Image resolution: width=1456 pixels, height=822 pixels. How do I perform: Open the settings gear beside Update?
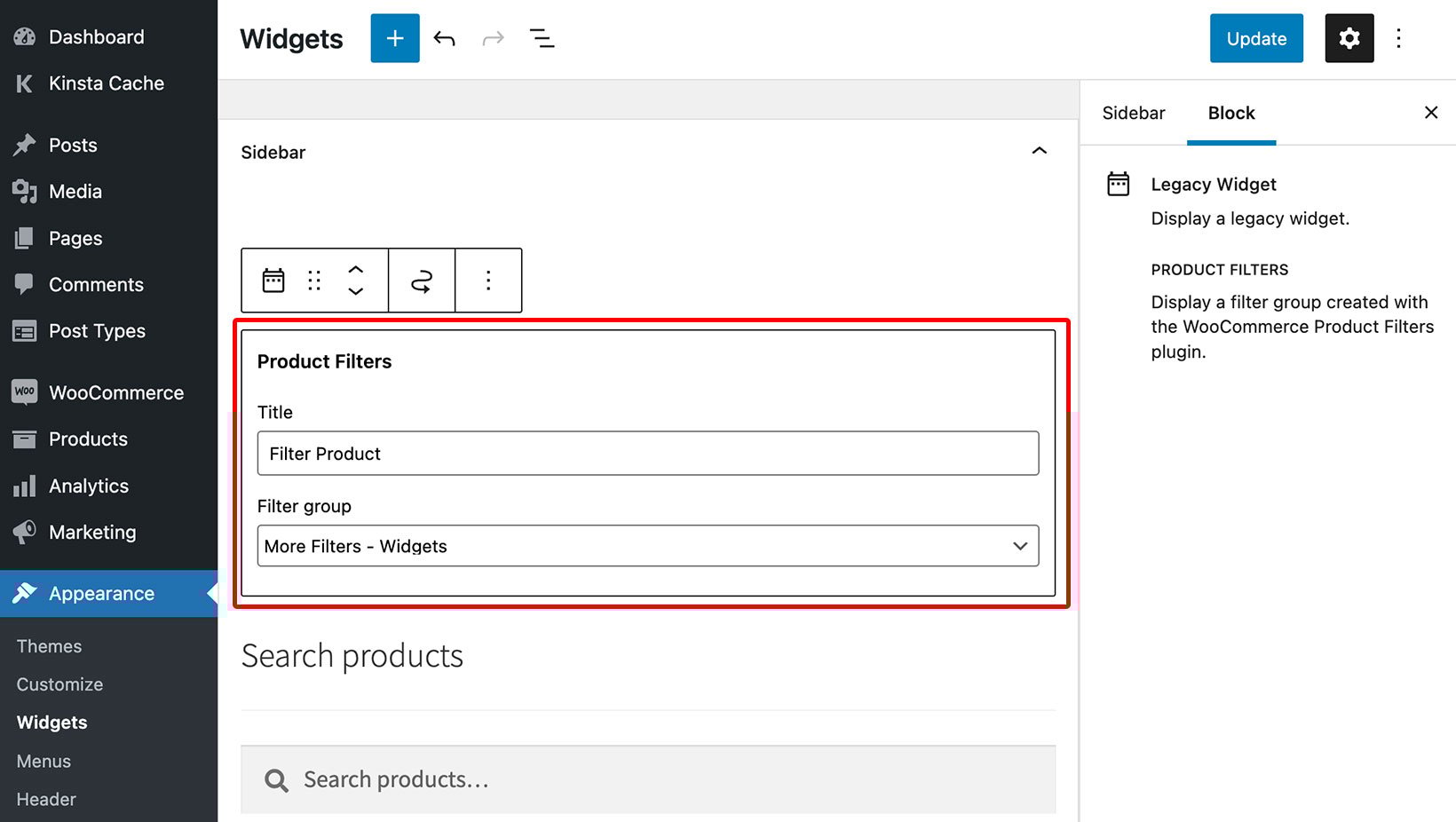point(1349,38)
